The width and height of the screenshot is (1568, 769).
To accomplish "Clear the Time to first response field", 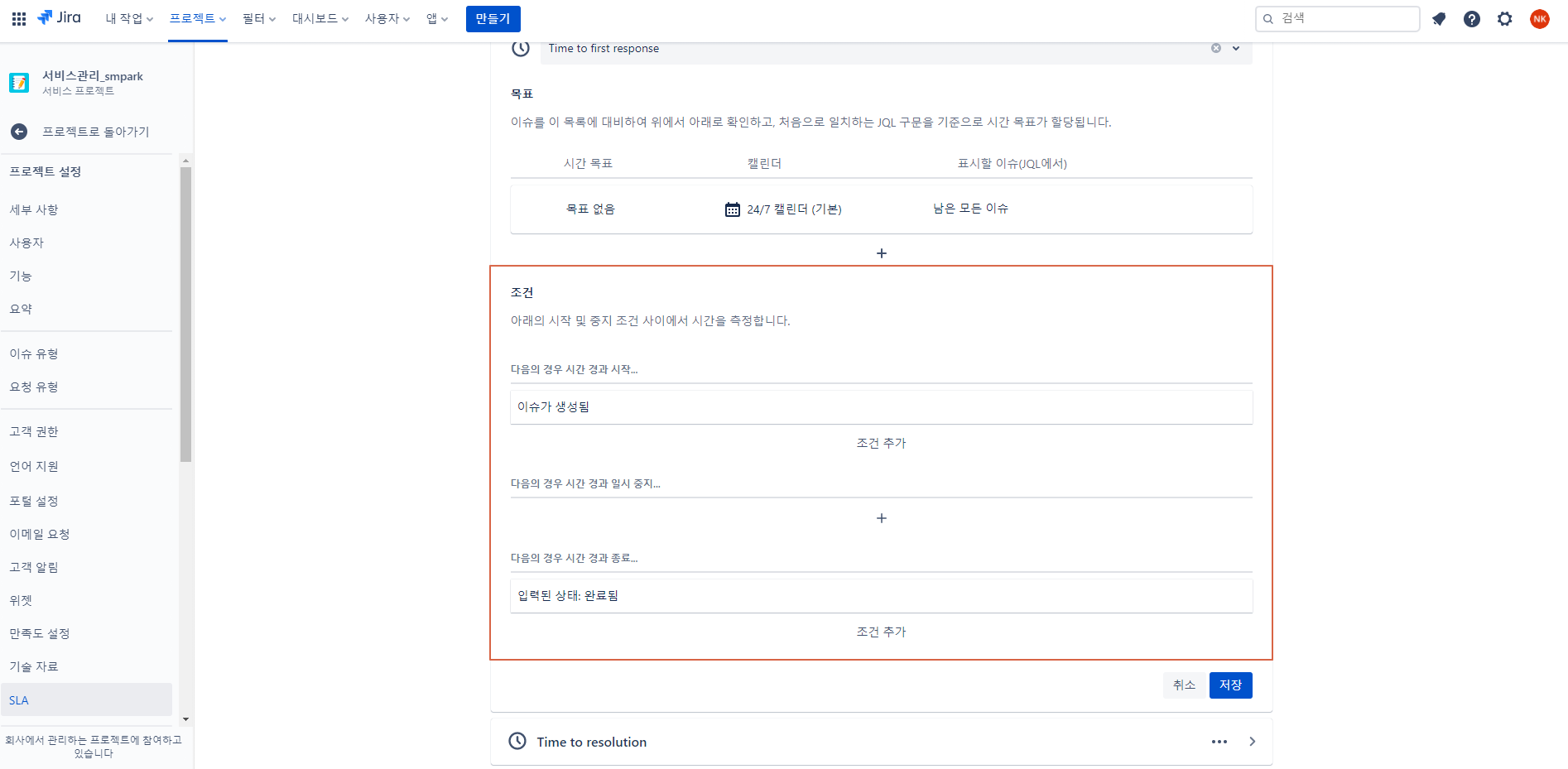I will (1215, 48).
